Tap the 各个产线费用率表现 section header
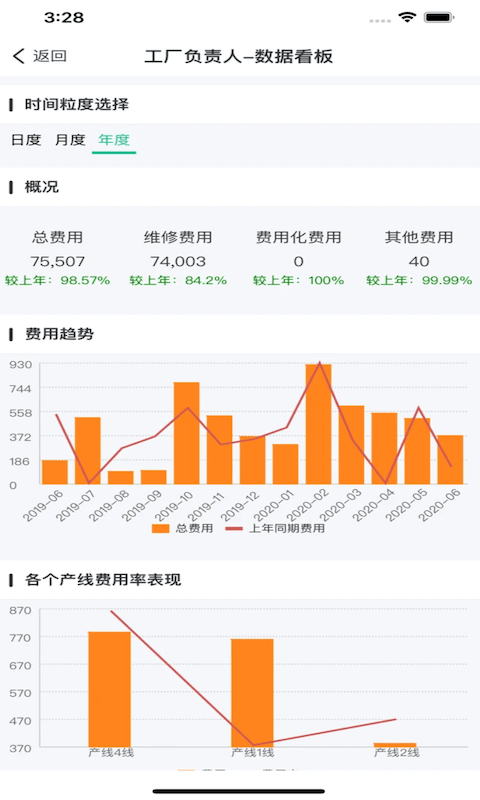Screen dimensions: 480x800 [x=103, y=580]
